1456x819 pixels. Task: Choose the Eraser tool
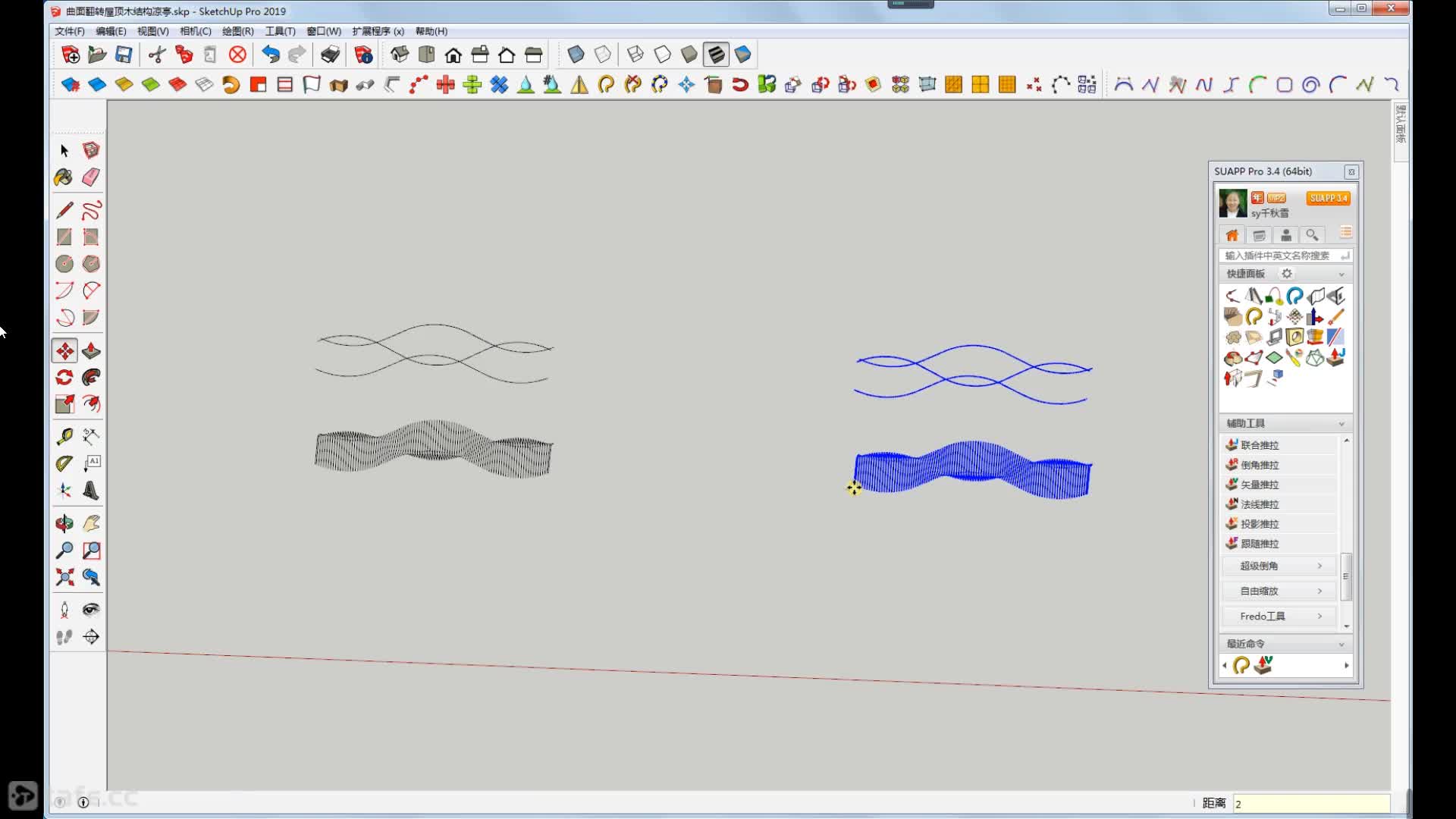[x=91, y=177]
